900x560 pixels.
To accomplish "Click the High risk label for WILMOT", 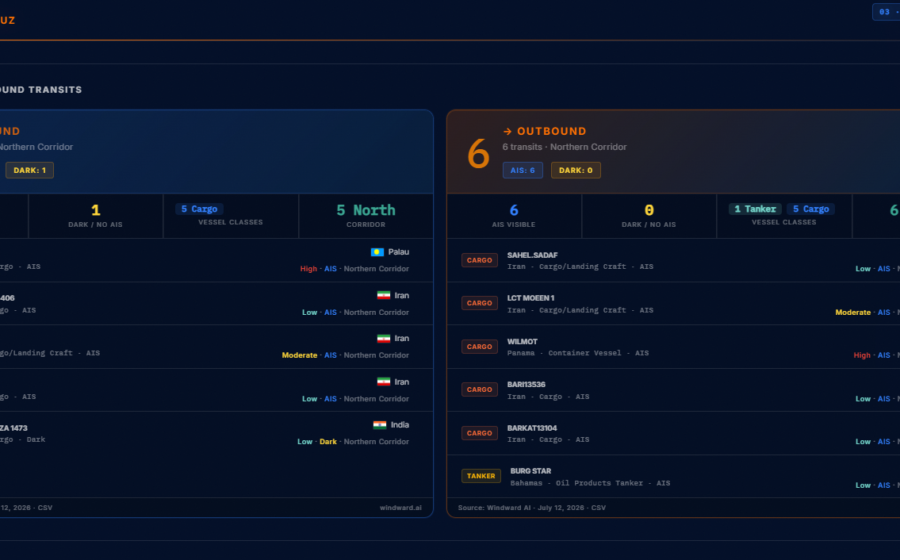I will [862, 356].
